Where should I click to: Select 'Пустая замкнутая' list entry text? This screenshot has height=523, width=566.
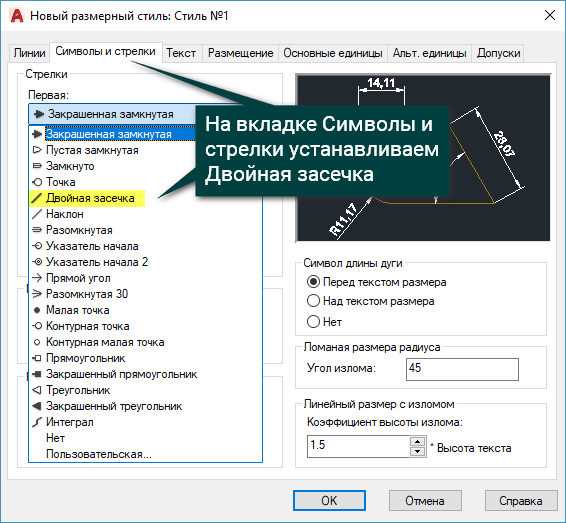point(92,150)
